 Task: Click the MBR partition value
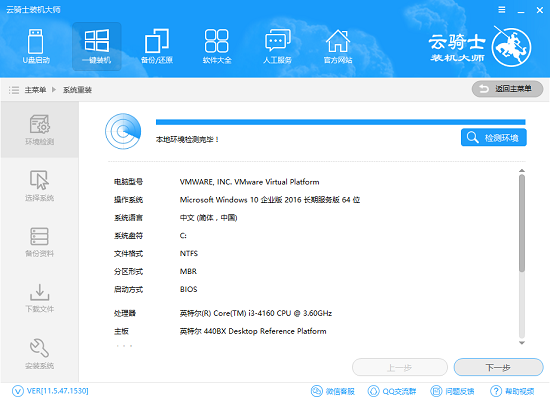coord(188,271)
